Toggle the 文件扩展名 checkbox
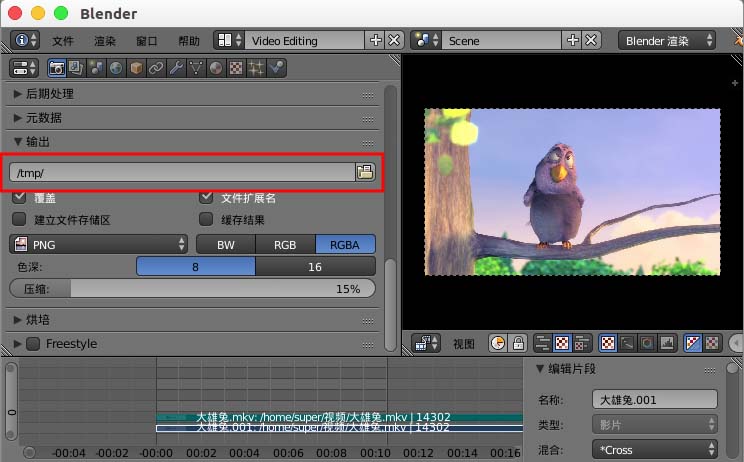 pos(206,196)
